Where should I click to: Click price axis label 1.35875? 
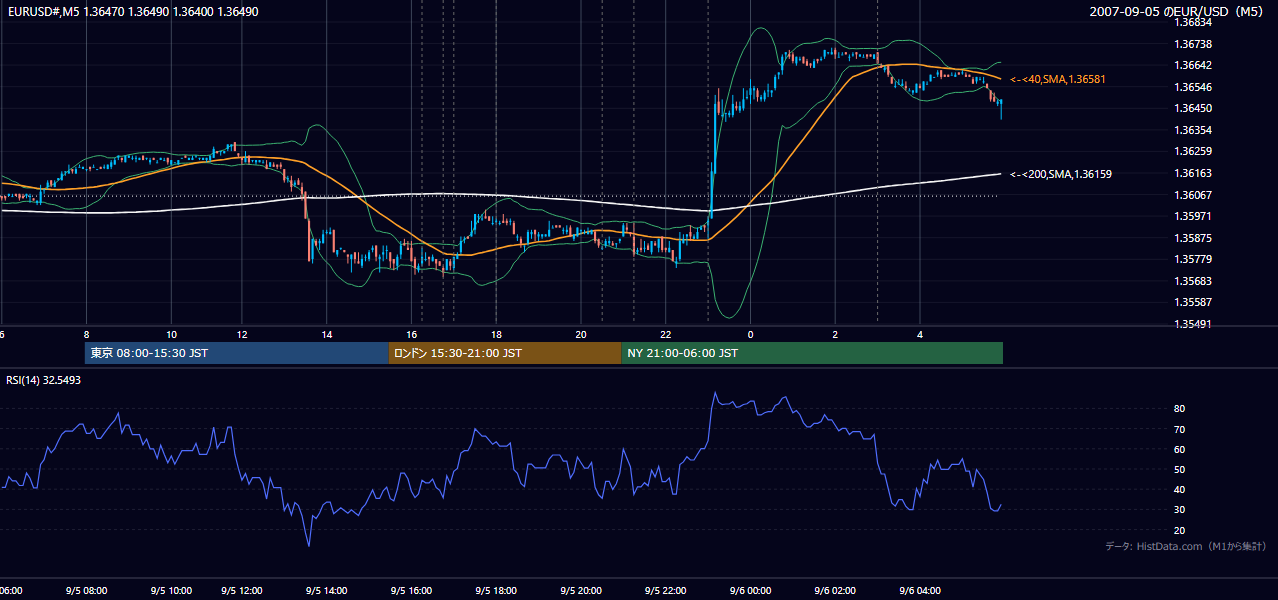(1192, 238)
